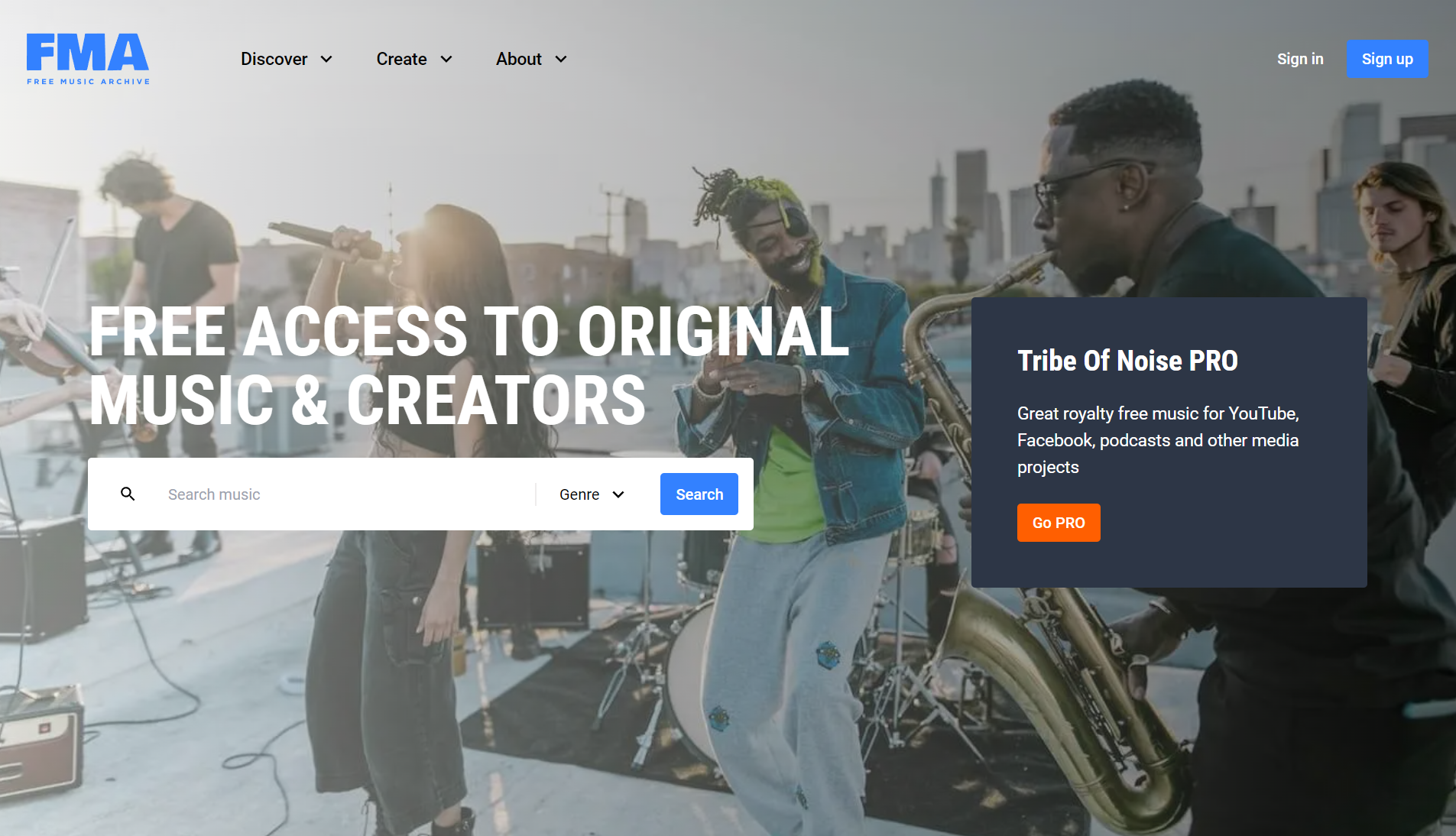Click the magnifying glass search icon
Screen dimensions: 1456x836
pos(128,494)
